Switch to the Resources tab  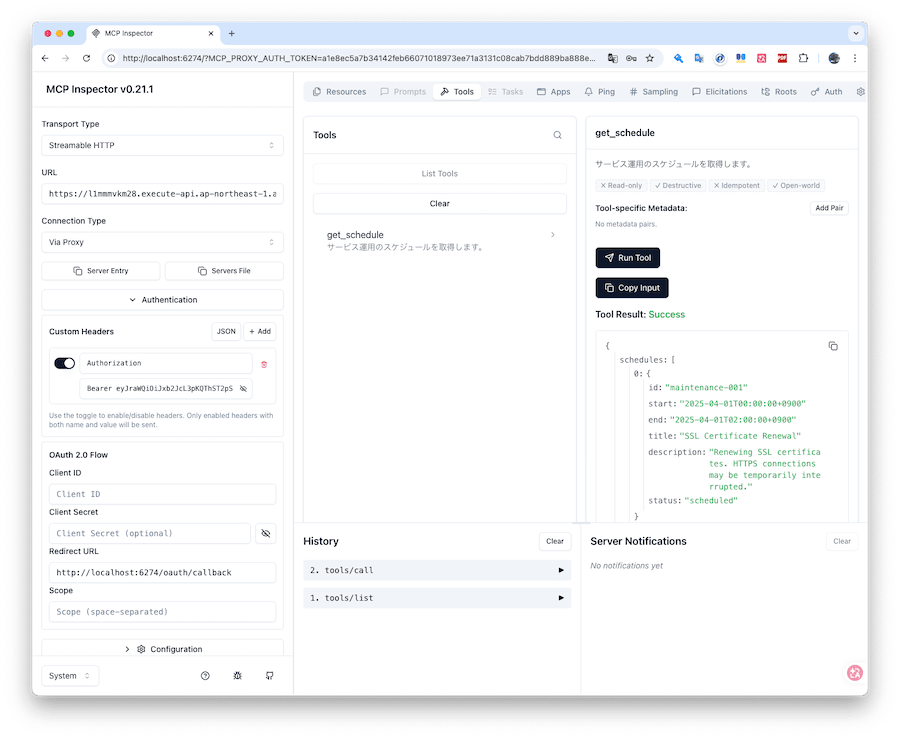pyautogui.click(x=339, y=91)
